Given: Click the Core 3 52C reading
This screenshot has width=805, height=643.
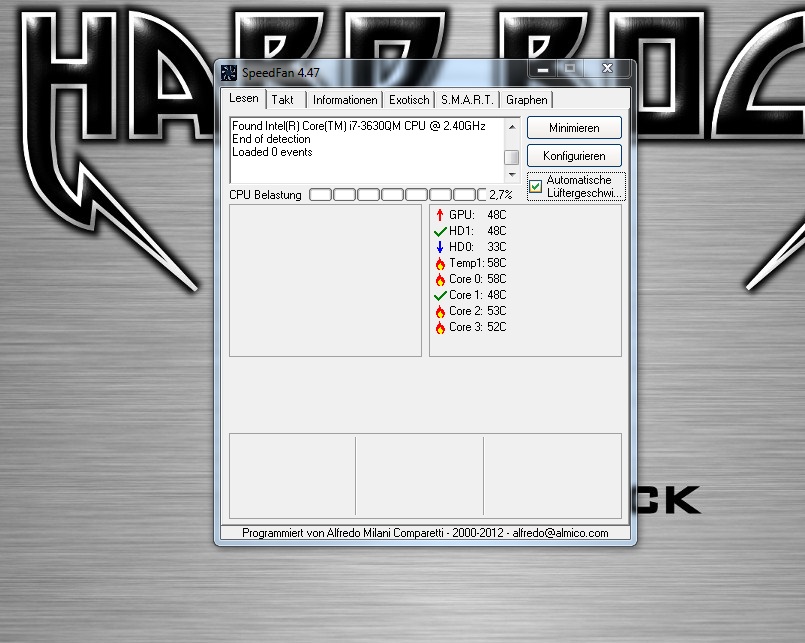Looking at the screenshot, I should (477, 327).
